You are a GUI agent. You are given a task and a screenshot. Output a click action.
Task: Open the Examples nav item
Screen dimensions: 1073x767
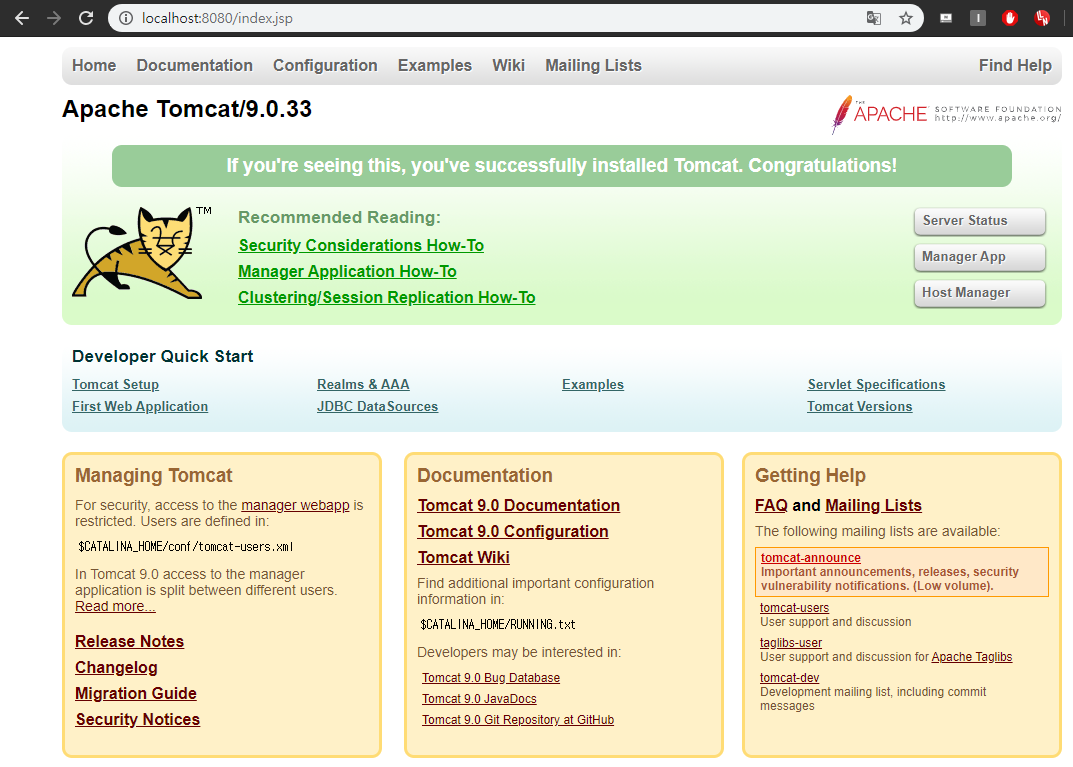(435, 66)
